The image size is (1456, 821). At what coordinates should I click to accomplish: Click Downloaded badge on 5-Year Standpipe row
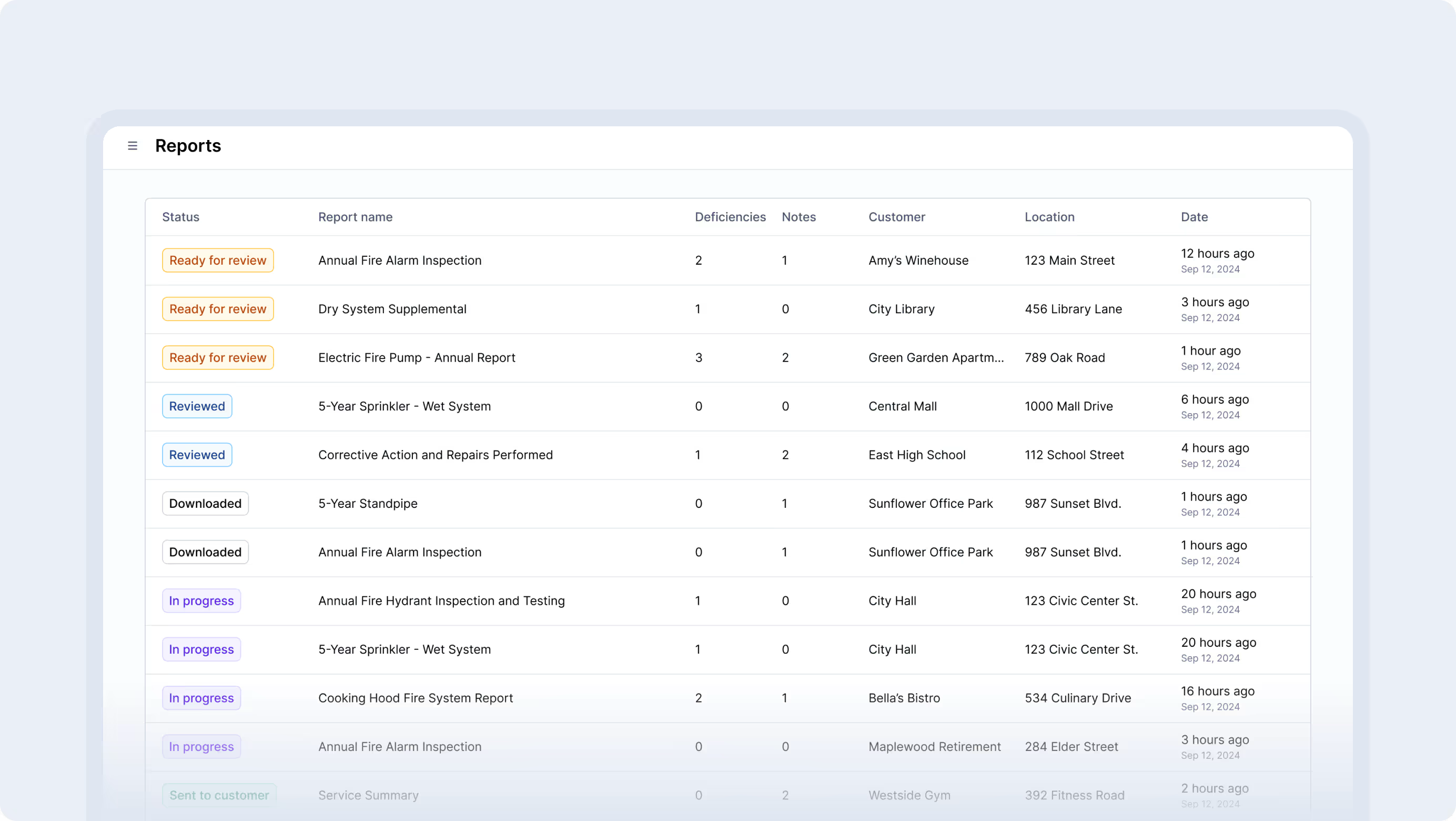click(x=205, y=504)
